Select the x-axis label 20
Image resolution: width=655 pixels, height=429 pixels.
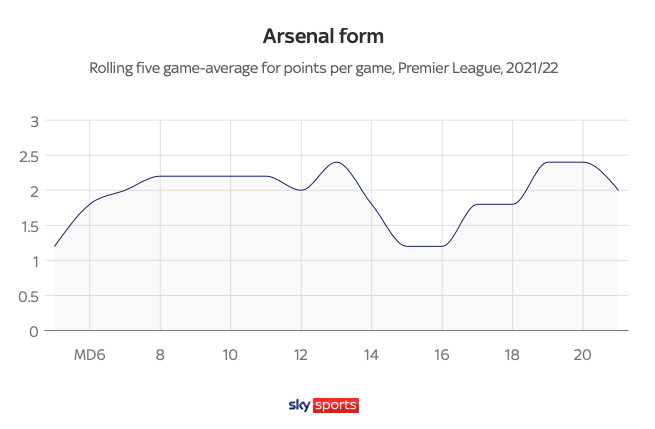click(583, 354)
